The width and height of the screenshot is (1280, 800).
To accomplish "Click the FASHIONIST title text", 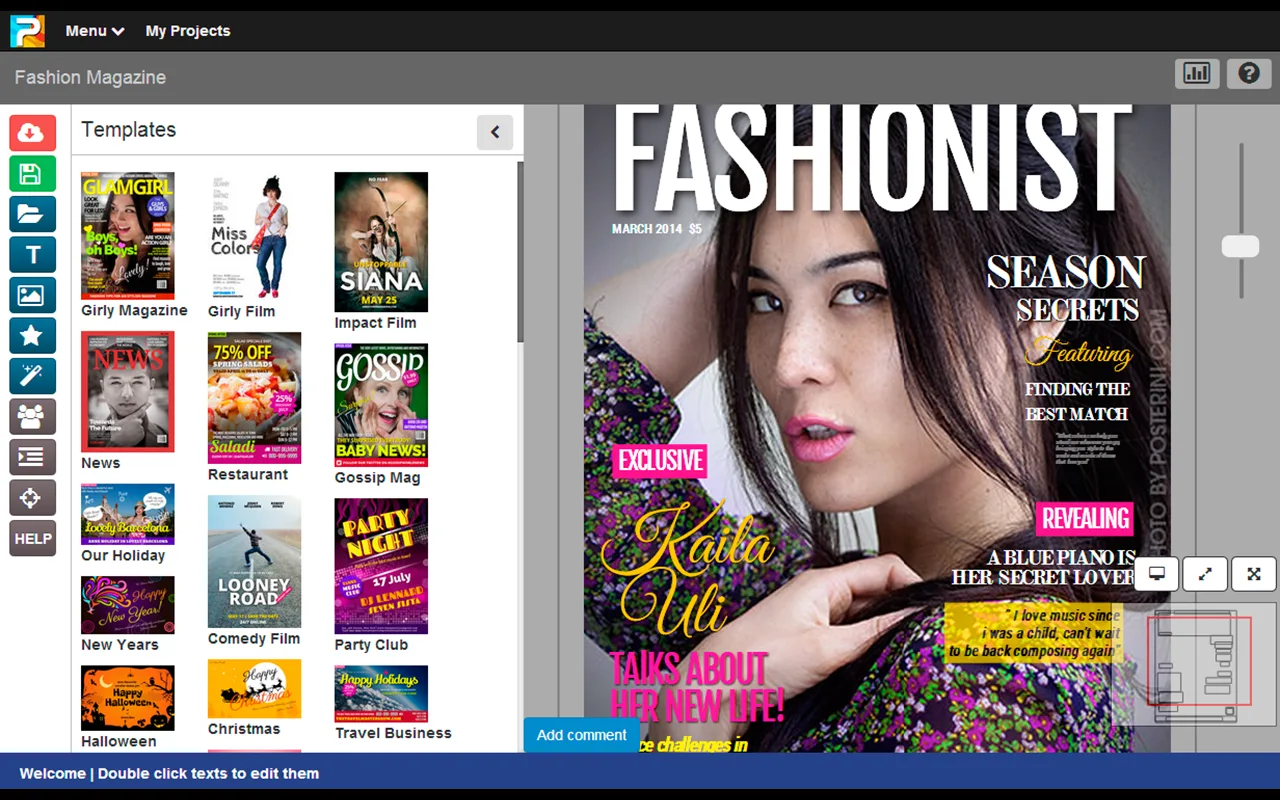I will 872,157.
